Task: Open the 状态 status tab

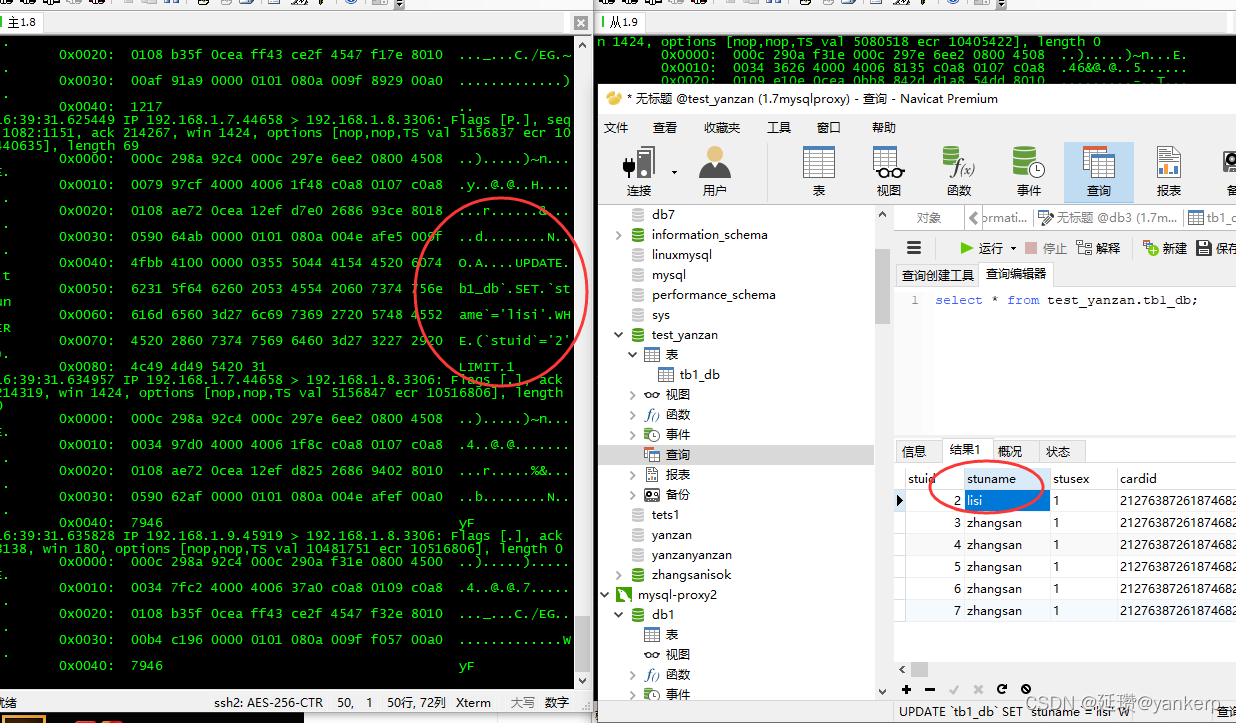Action: coord(1058,452)
